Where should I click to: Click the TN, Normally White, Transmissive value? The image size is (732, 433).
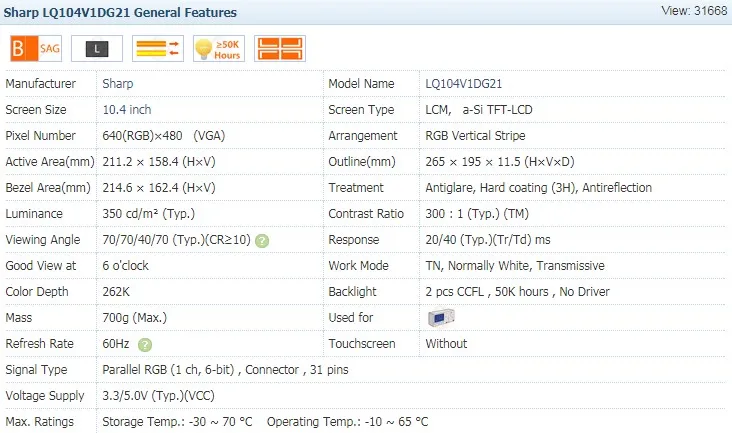(x=515, y=266)
